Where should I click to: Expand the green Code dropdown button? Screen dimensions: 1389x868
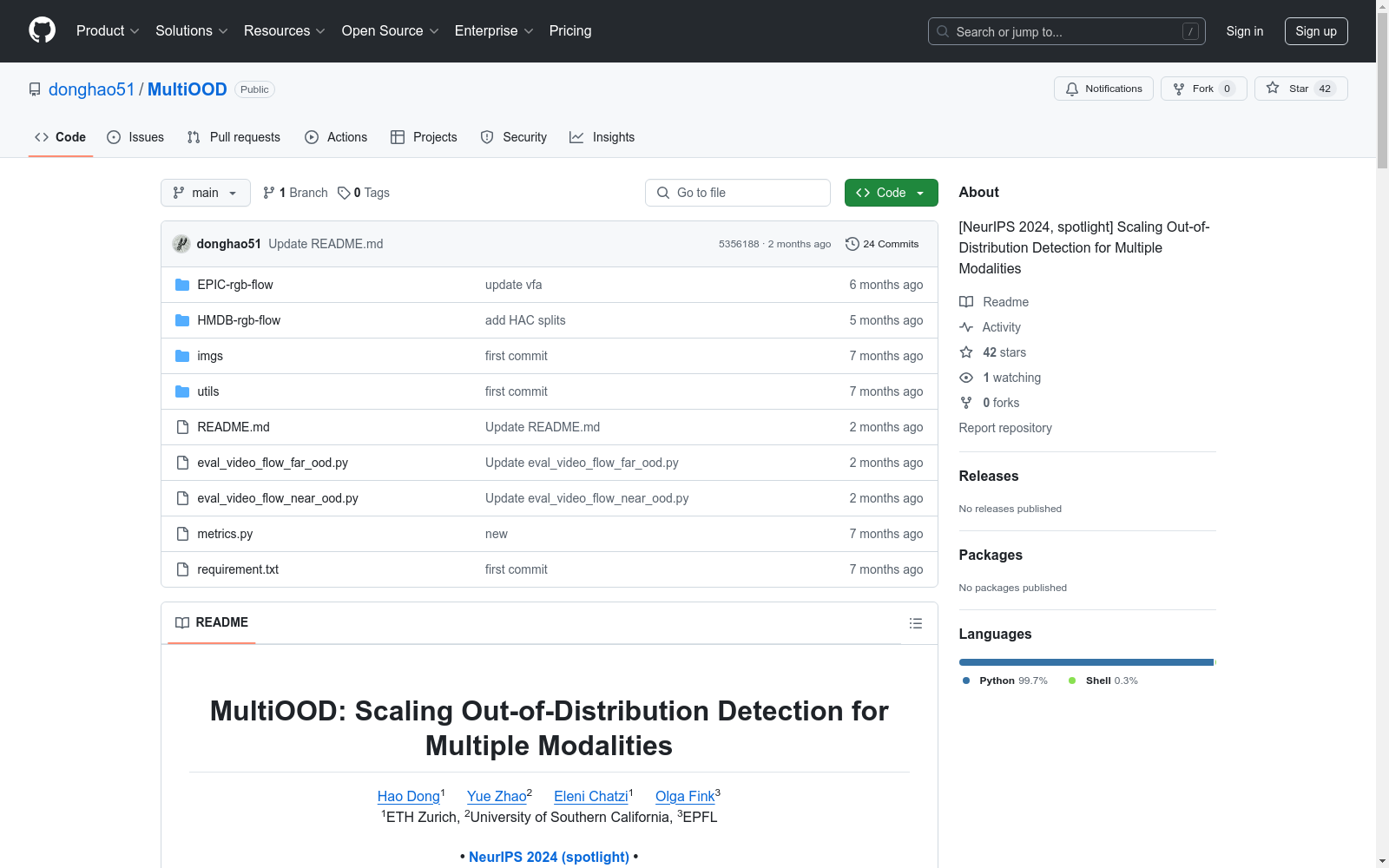click(x=891, y=193)
